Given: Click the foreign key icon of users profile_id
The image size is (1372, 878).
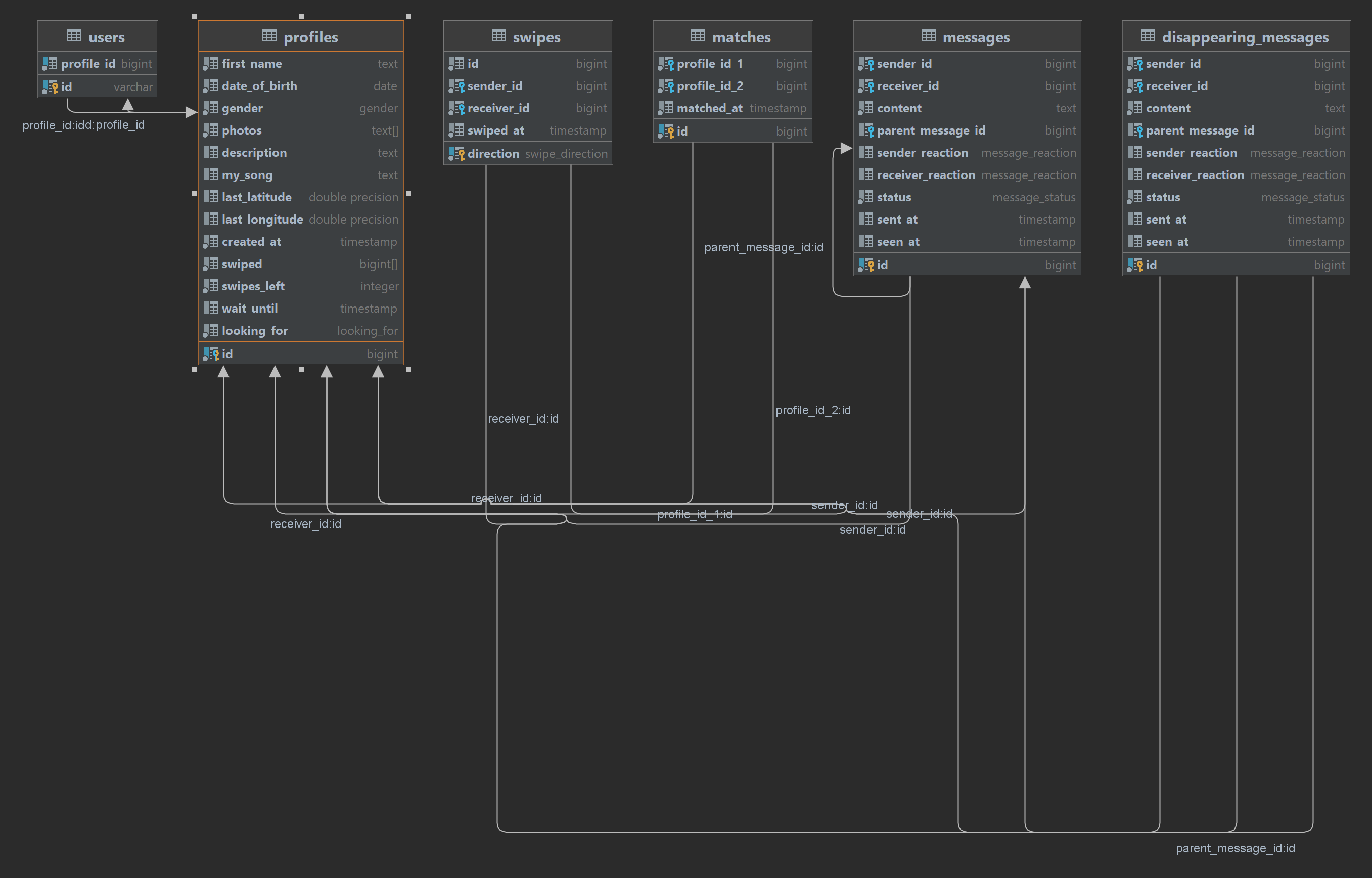Looking at the screenshot, I should tap(50, 64).
